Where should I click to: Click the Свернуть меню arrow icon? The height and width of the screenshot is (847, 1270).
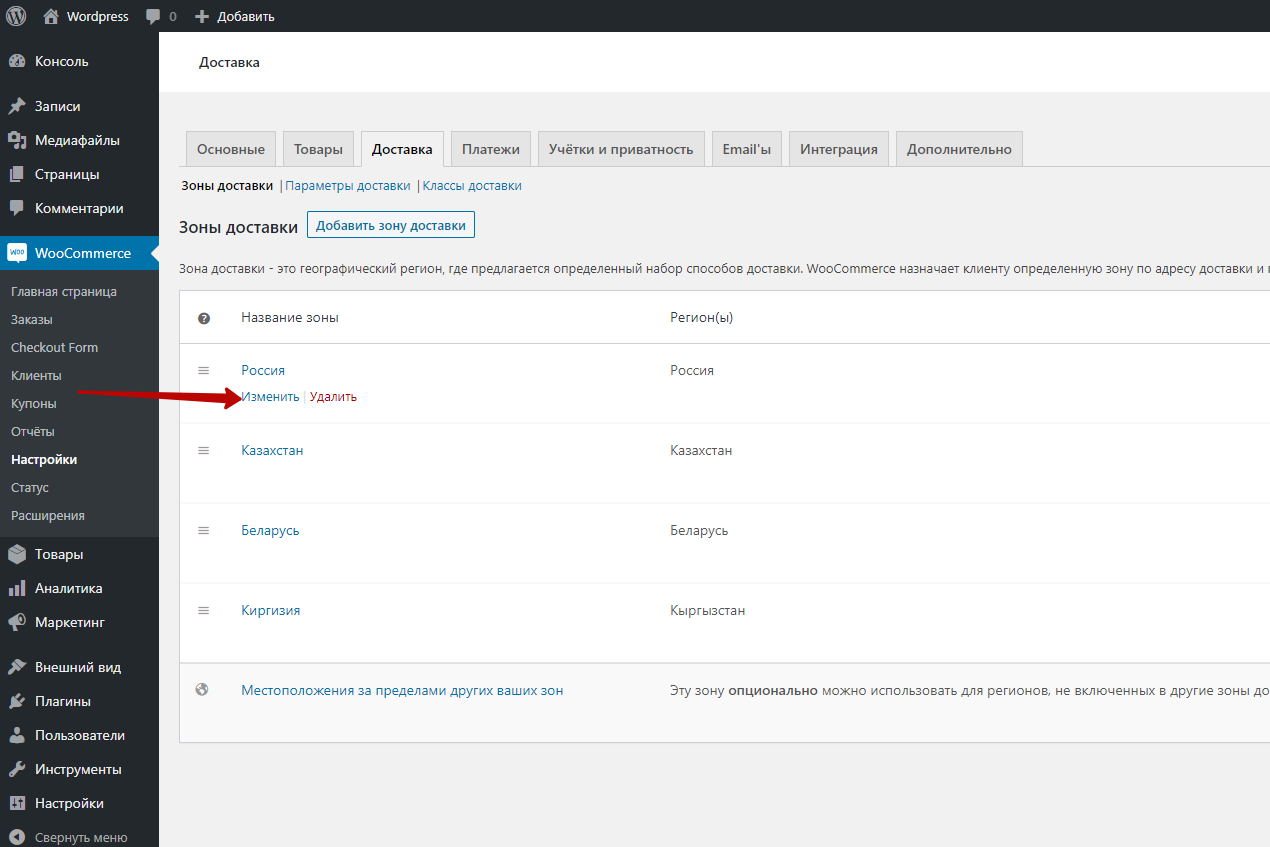coord(17,837)
